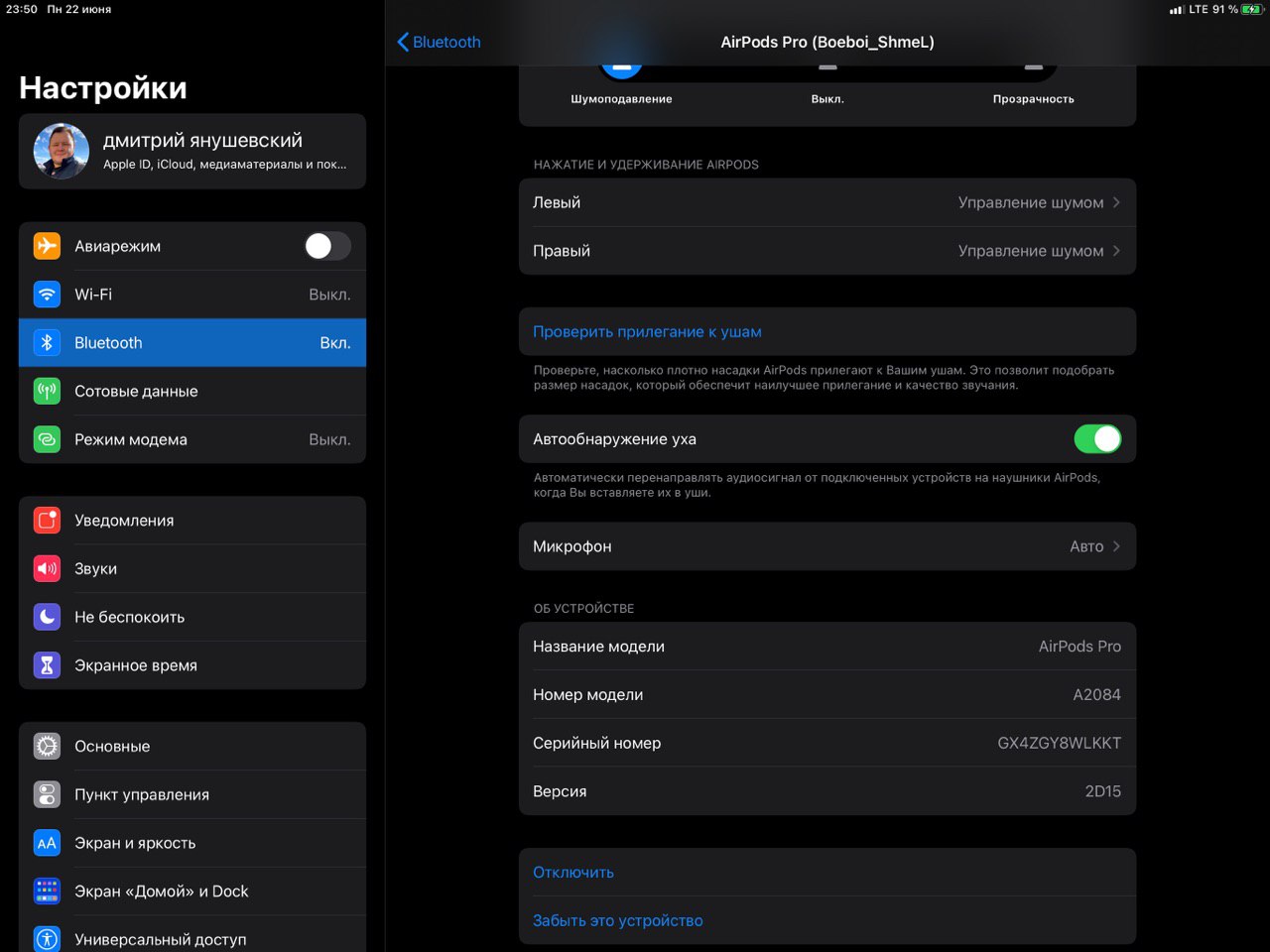Viewport: 1270px width, 952px height.
Task: Tap the Экран «Домой» и Dock grid icon
Action: click(47, 891)
